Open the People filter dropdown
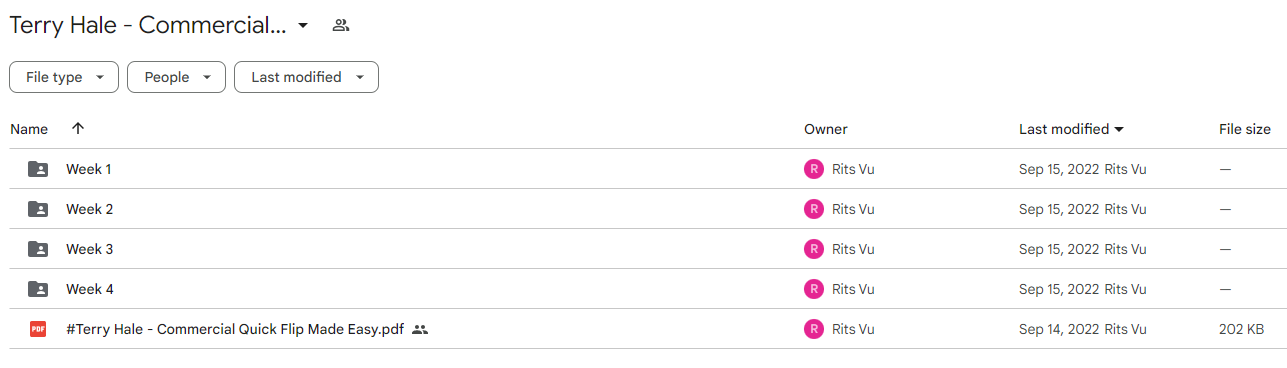This screenshot has height=368, width=1287. (176, 77)
